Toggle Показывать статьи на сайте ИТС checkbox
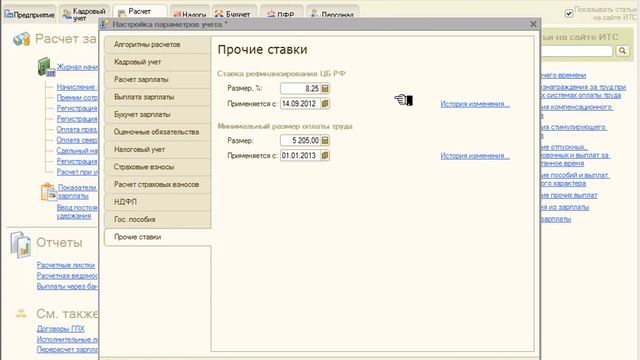Image resolution: width=640 pixels, height=360 pixels. [x=569, y=13]
